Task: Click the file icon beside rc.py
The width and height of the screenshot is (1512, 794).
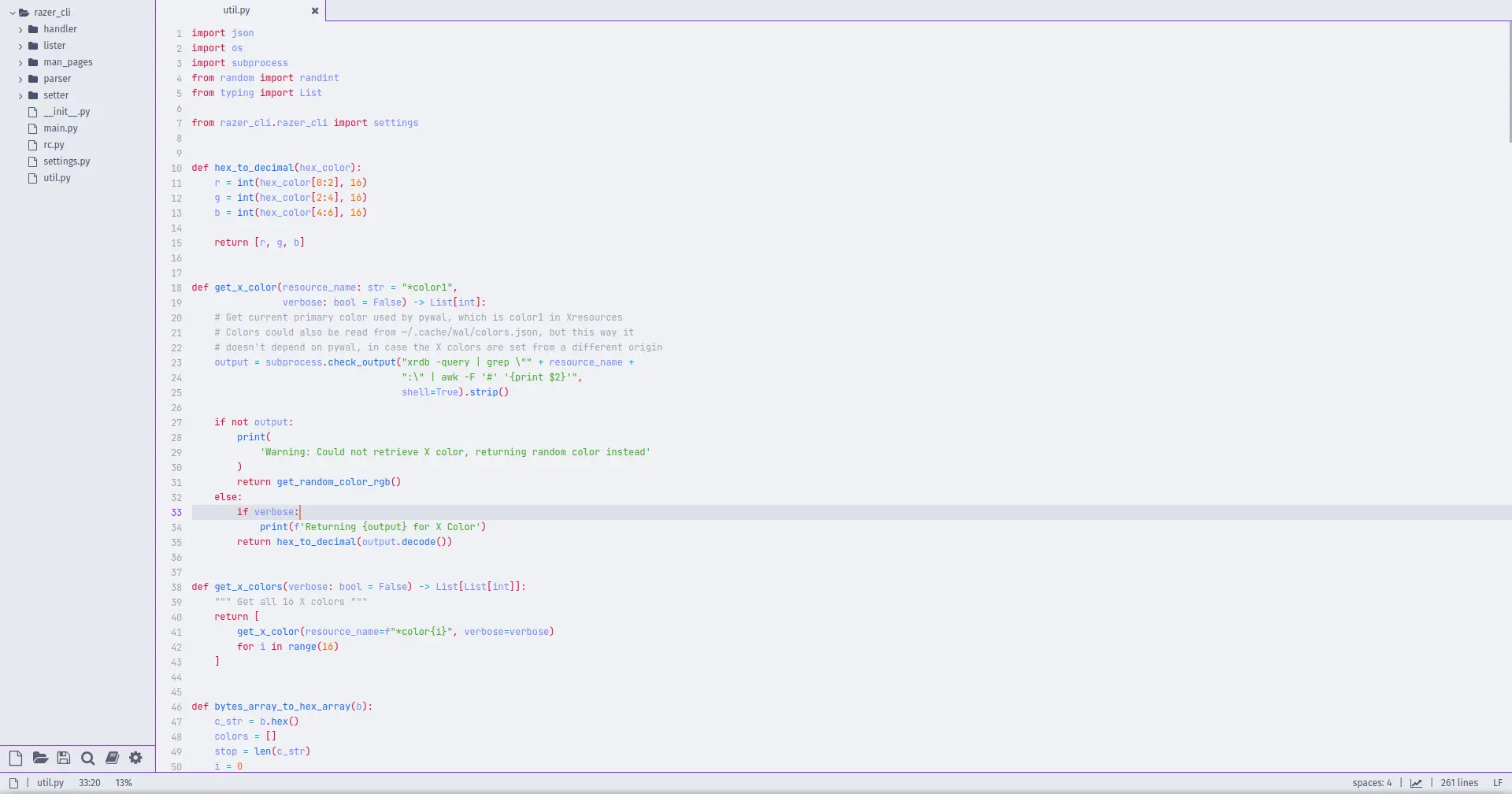Action: point(33,145)
